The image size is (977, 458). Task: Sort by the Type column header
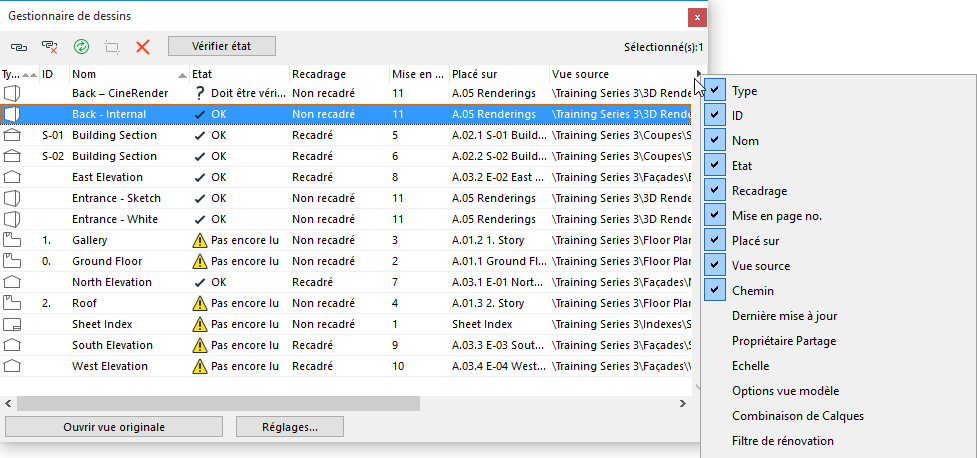coord(20,74)
